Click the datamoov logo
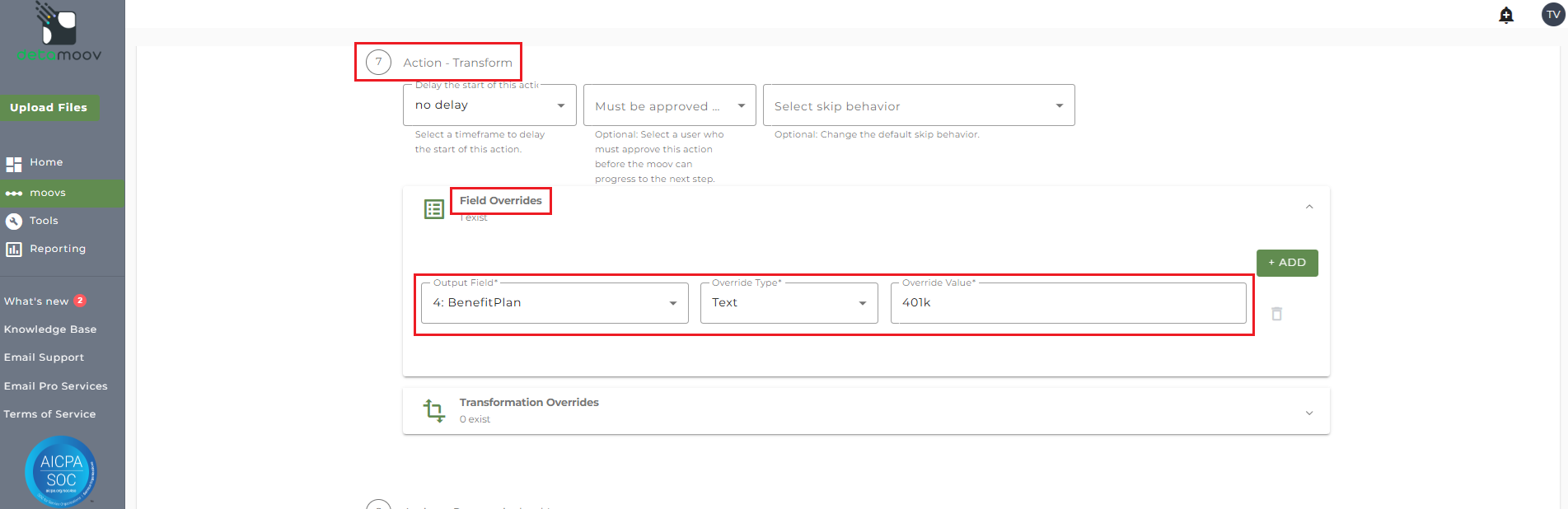 59,33
